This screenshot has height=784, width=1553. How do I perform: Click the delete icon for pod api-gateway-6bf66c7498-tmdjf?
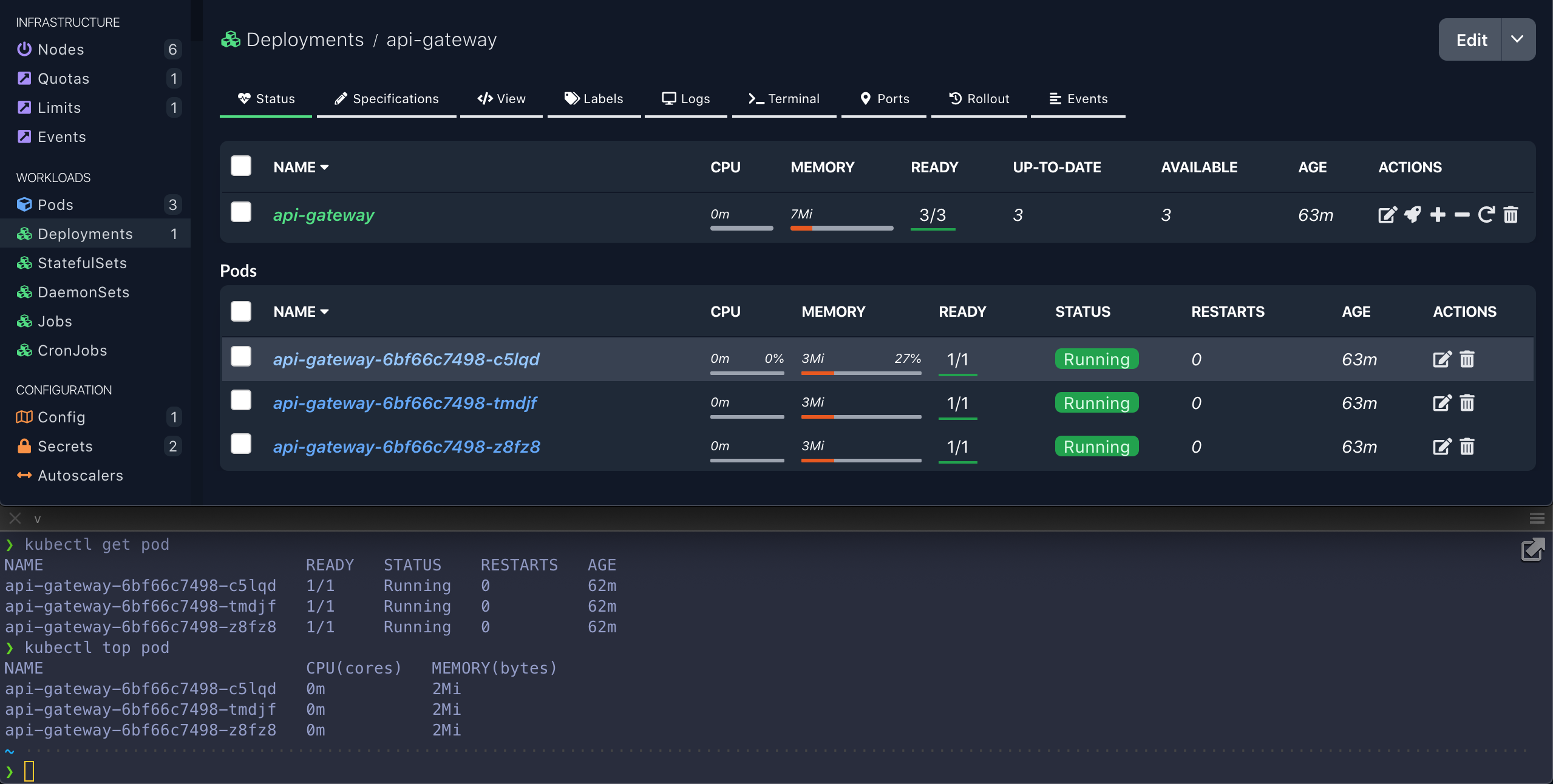[x=1467, y=403]
